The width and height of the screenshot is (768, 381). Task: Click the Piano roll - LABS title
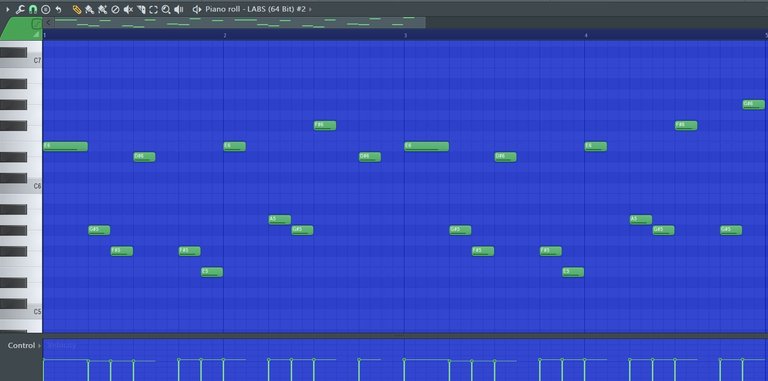tap(257, 9)
